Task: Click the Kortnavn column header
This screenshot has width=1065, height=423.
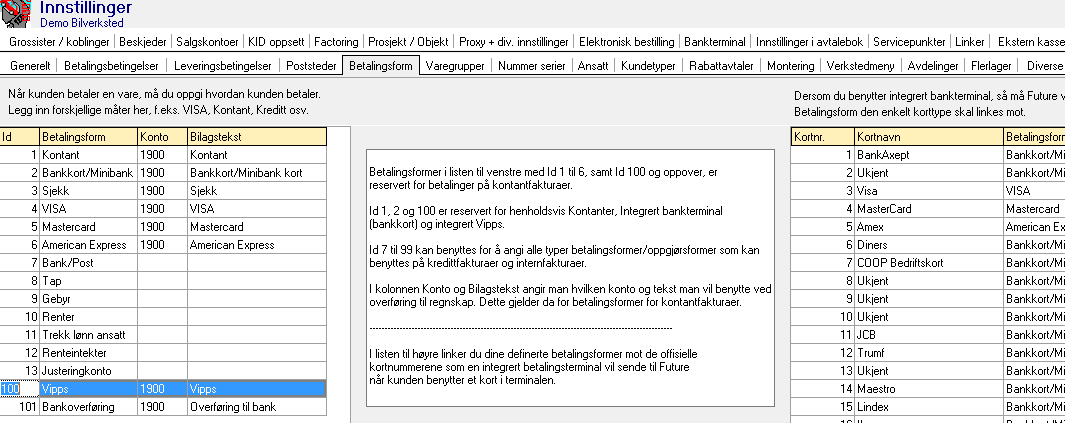Action: pos(929,137)
